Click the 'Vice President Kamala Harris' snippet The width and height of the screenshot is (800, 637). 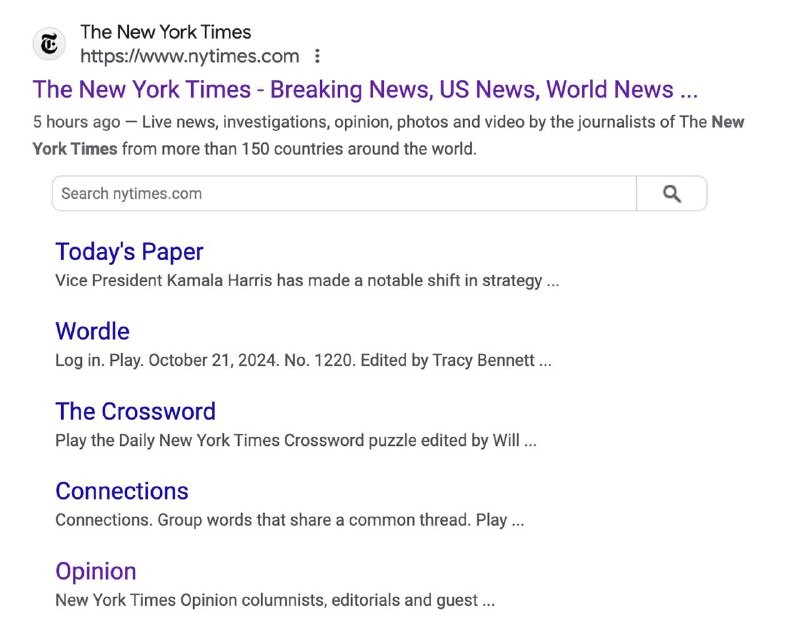pos(307,281)
